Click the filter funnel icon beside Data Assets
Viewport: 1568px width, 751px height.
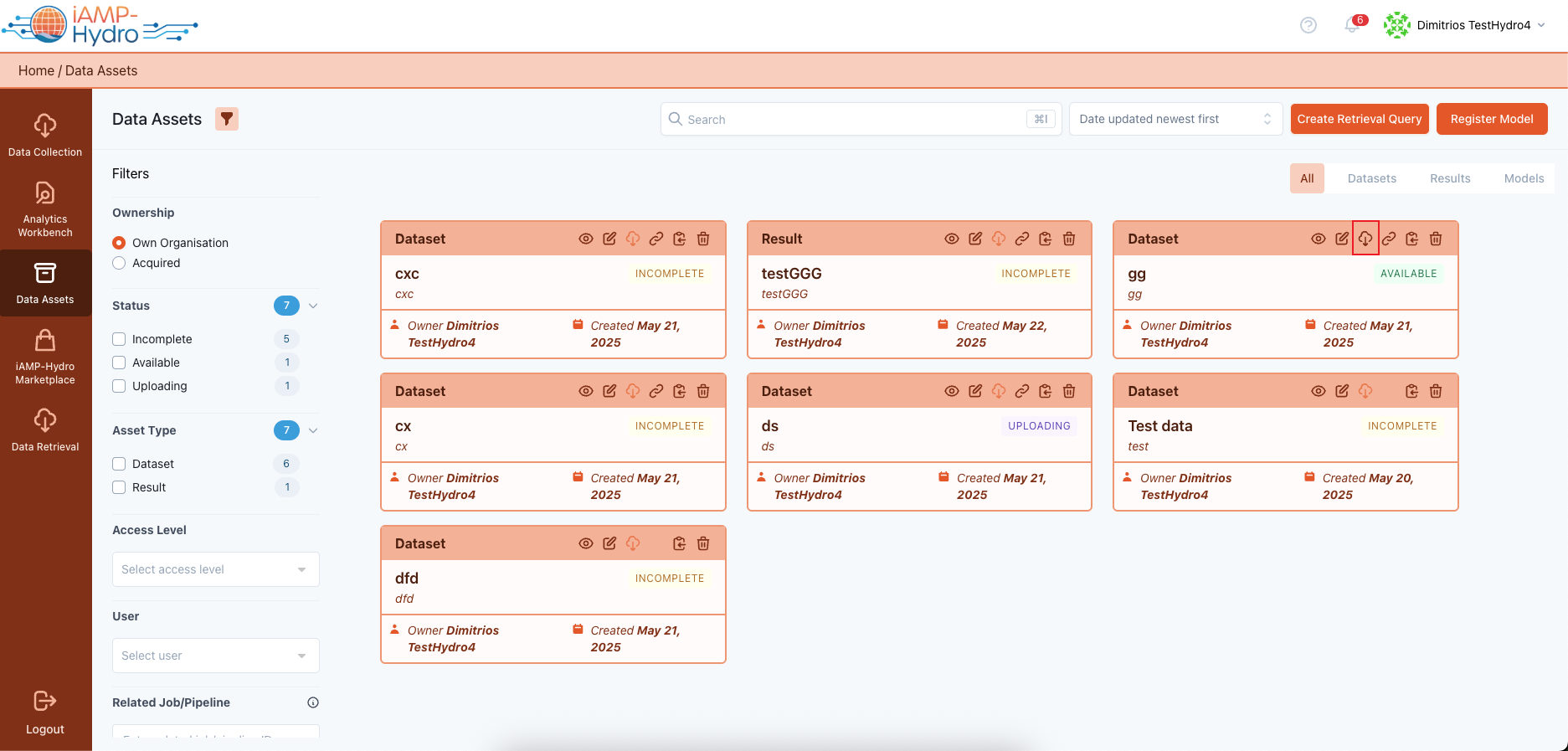click(226, 119)
